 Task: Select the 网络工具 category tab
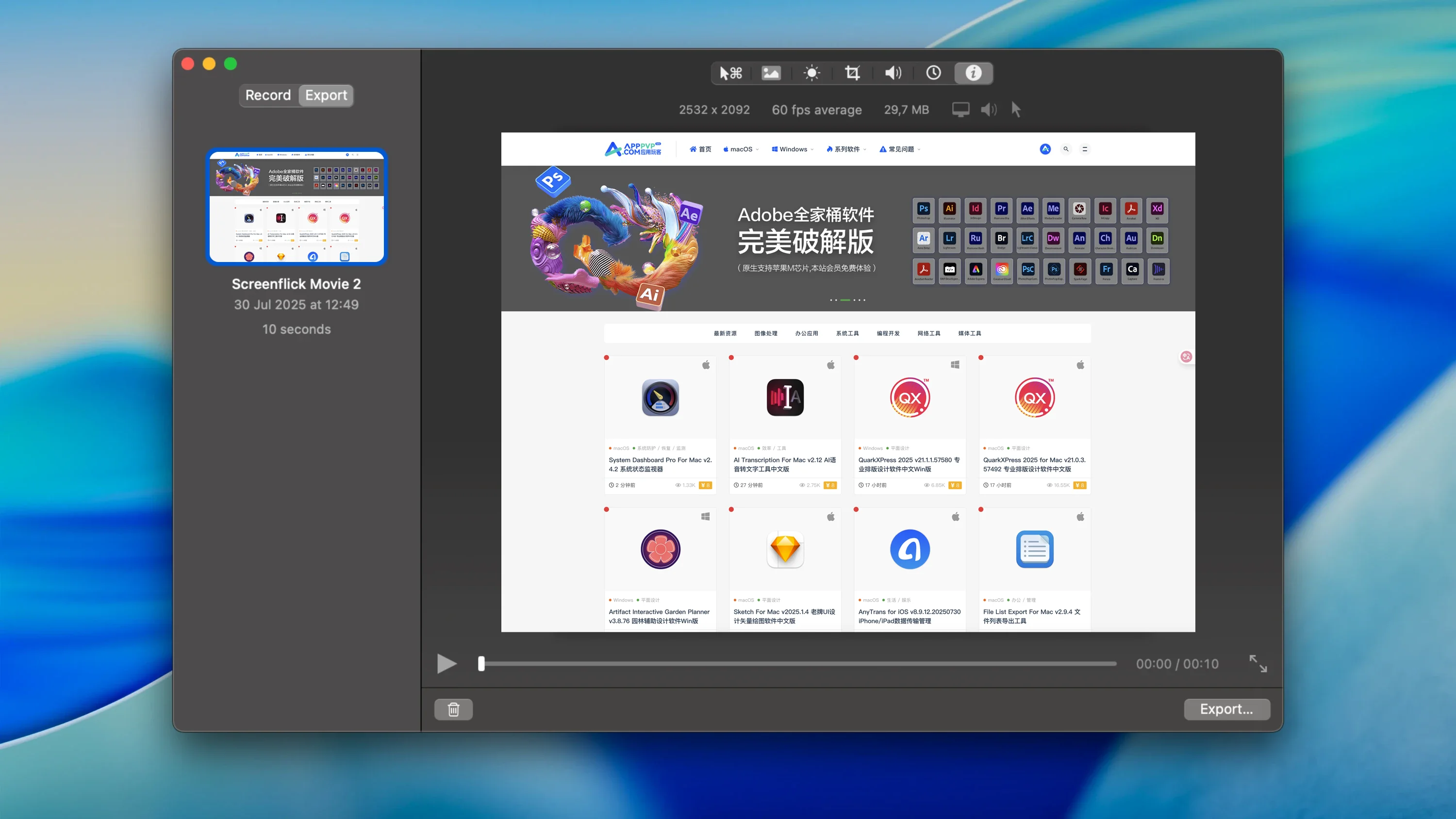pyautogui.click(x=928, y=333)
